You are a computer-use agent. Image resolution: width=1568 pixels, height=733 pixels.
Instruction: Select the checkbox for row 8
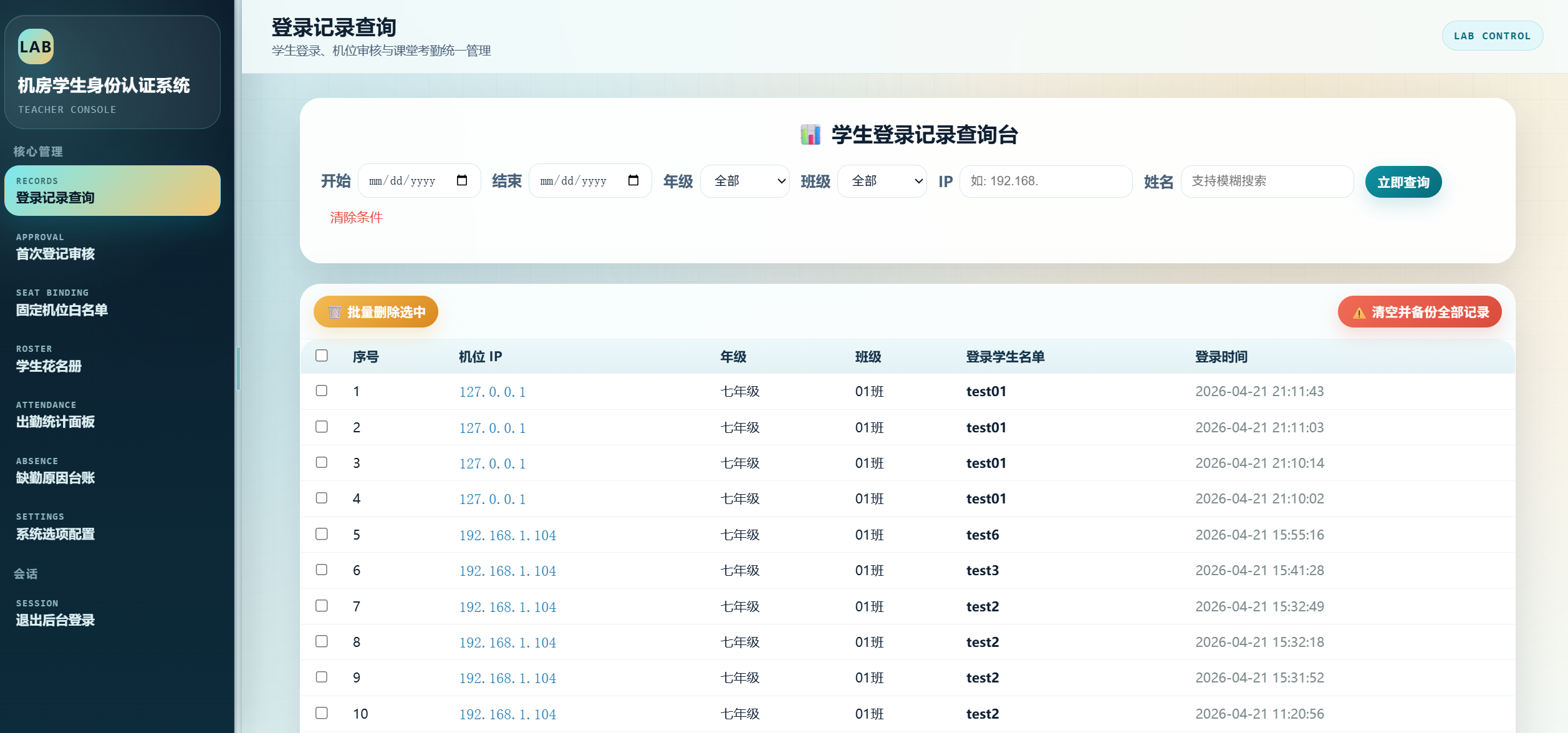(322, 641)
